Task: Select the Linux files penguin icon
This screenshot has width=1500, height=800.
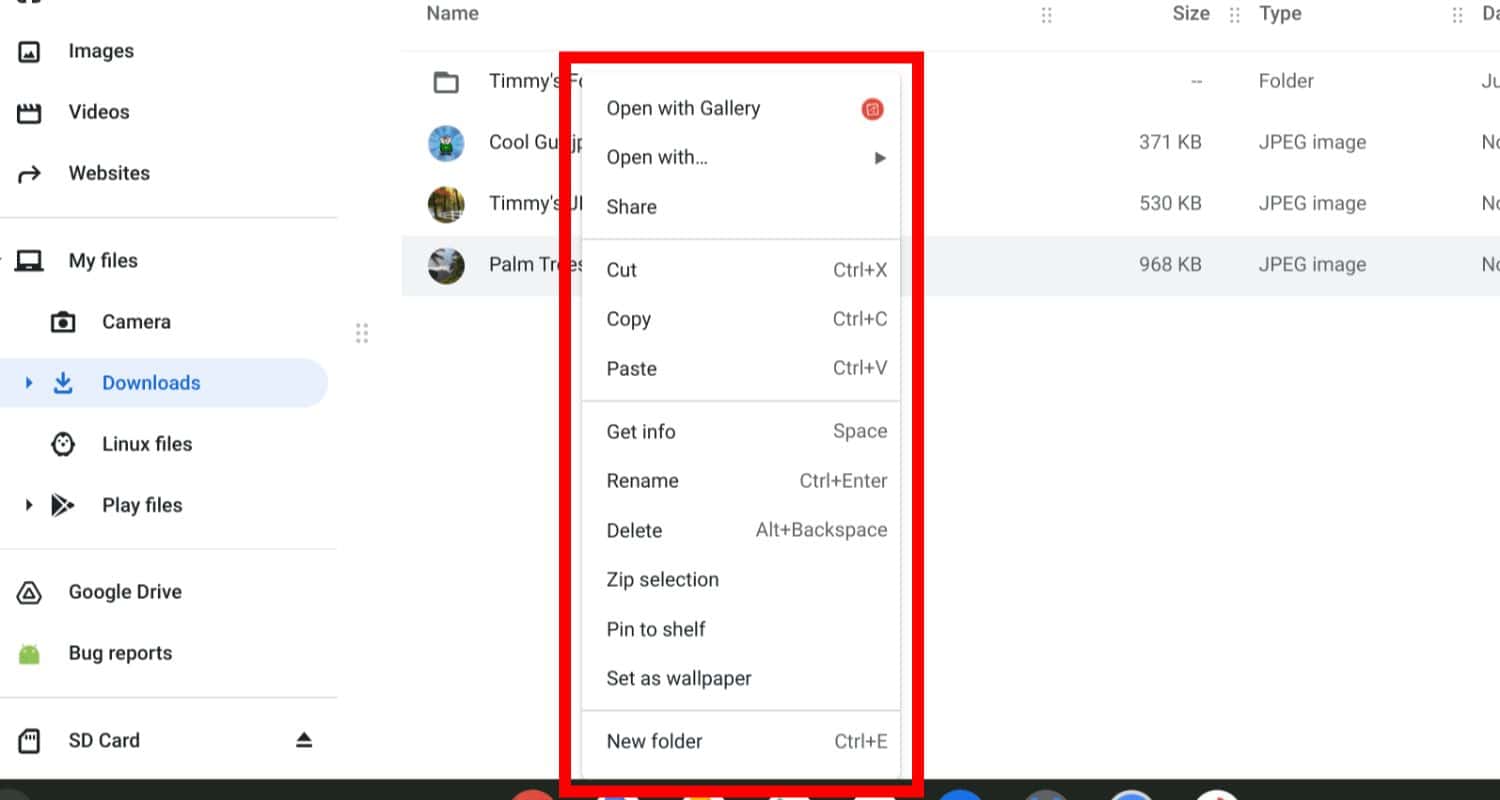Action: 63,444
